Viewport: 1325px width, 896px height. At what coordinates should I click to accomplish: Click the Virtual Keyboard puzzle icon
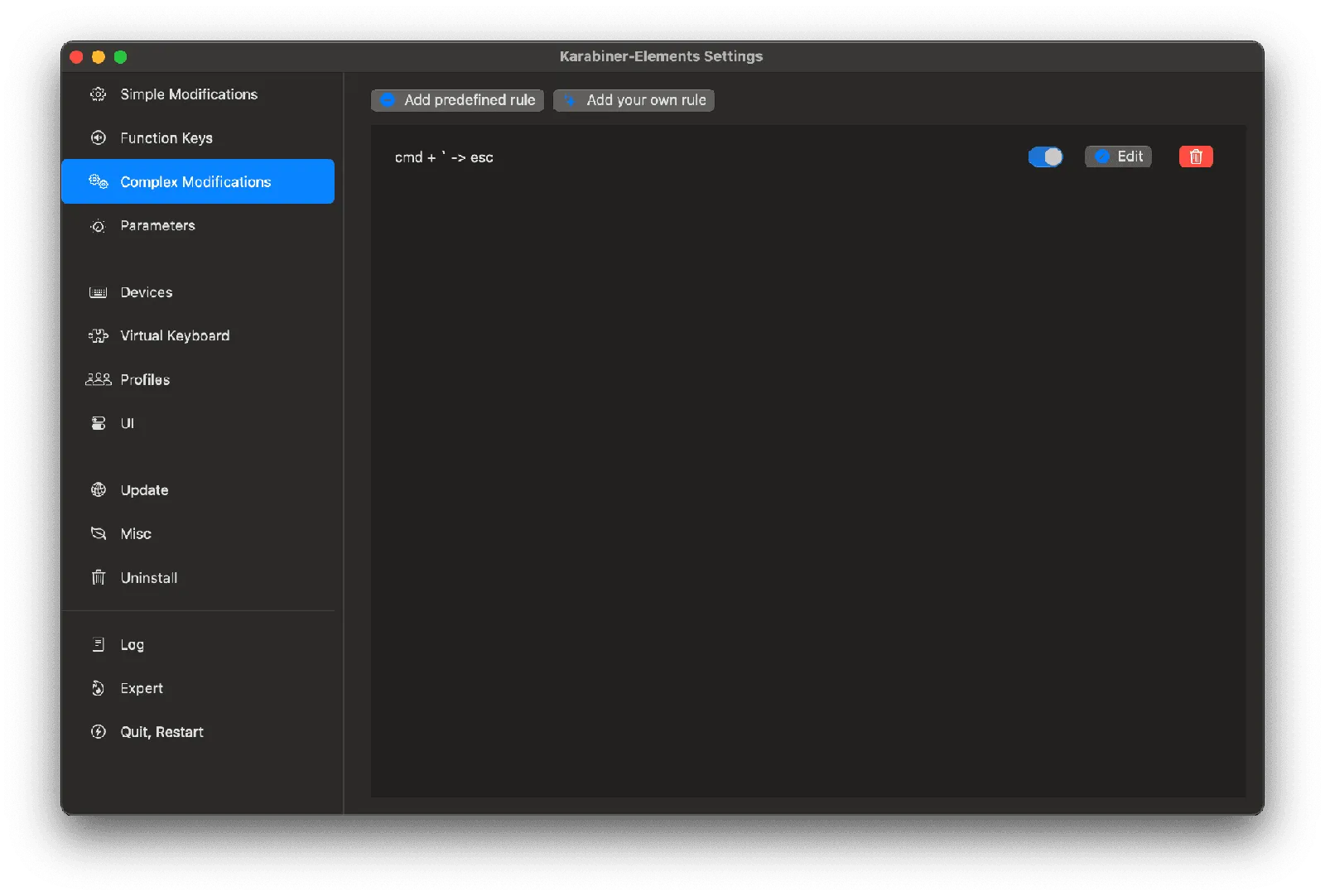[98, 336]
